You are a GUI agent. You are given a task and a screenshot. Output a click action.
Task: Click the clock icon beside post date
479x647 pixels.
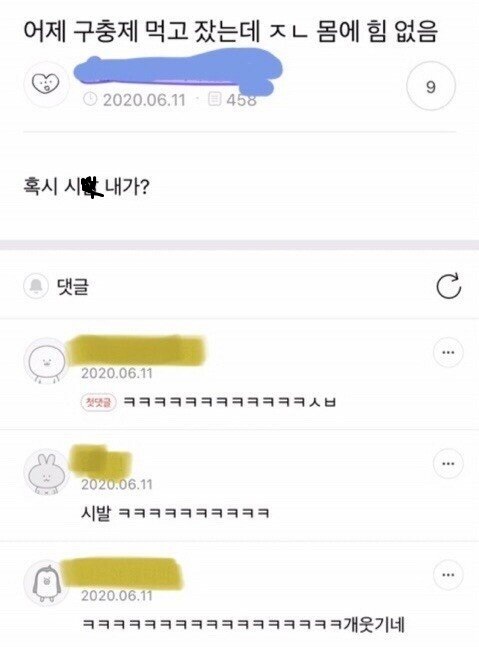(90, 99)
